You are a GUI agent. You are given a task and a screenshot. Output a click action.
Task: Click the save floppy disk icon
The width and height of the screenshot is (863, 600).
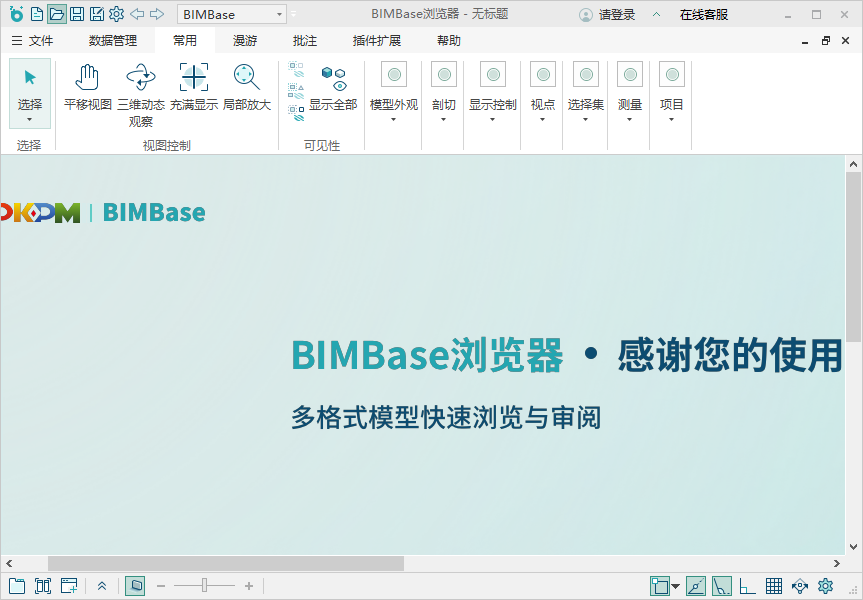77,14
